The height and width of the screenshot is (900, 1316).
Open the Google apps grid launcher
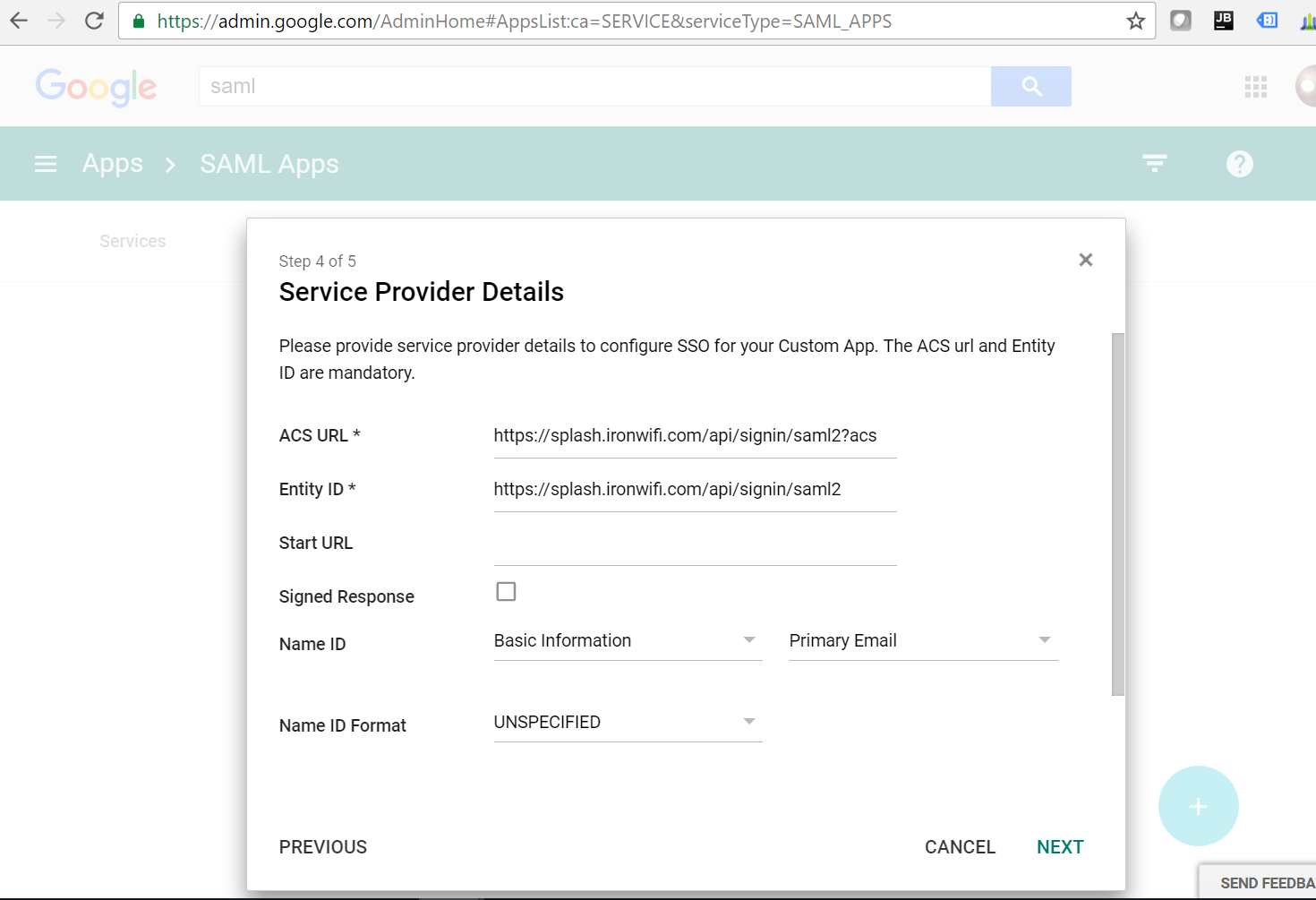click(x=1256, y=86)
